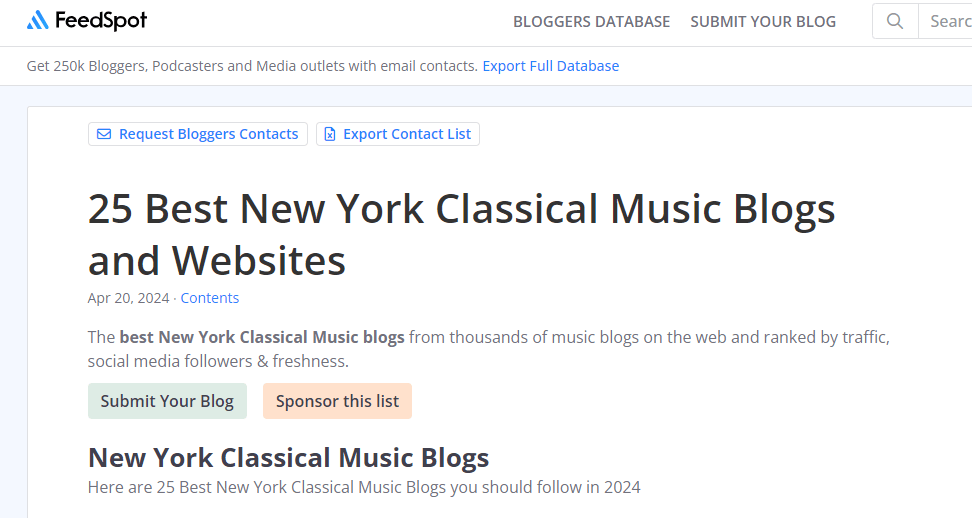Follow the Export Full Database link
This screenshot has width=972, height=518.
click(550, 66)
